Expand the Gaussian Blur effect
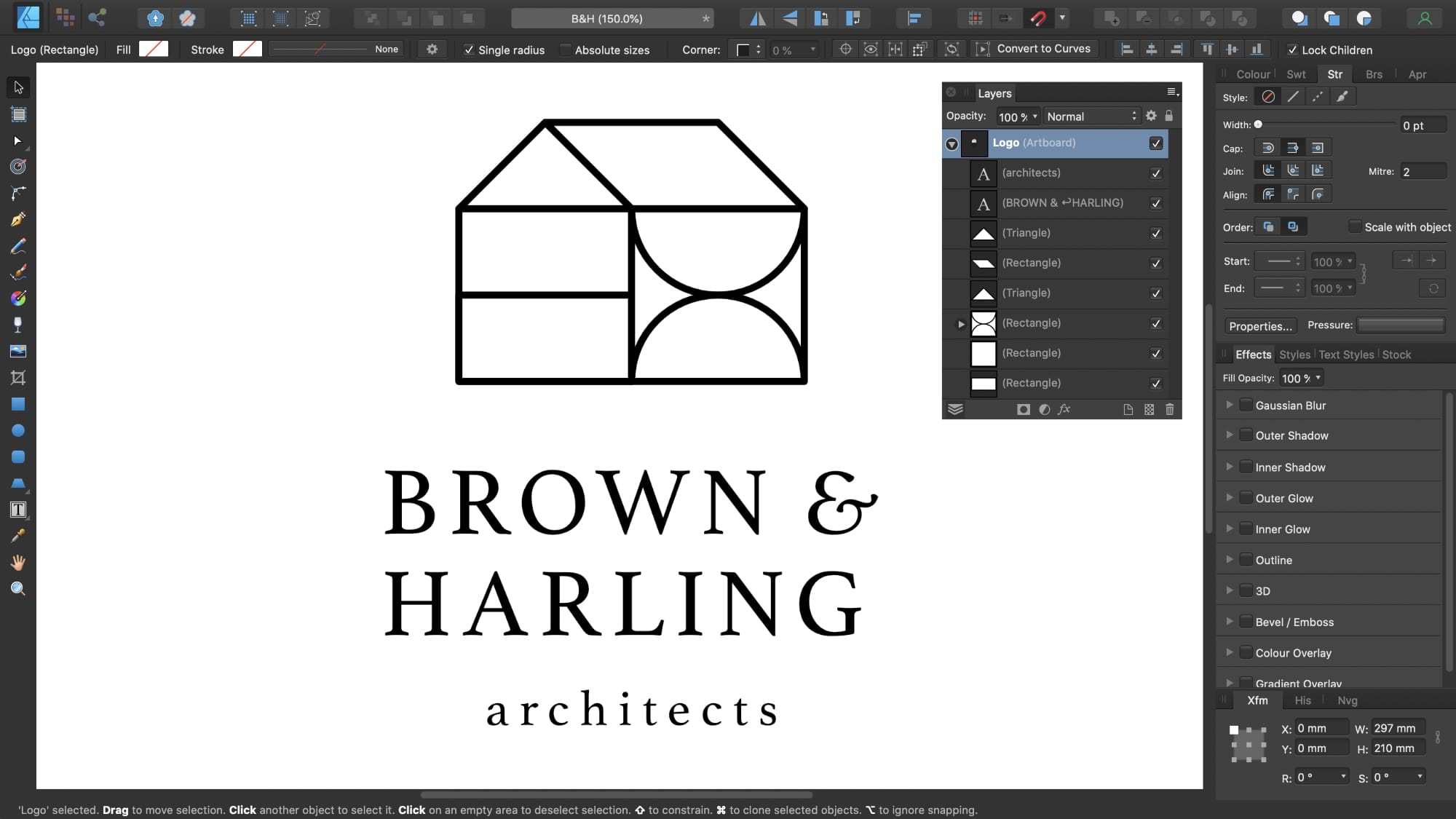Viewport: 1456px width, 819px height. click(x=1230, y=405)
